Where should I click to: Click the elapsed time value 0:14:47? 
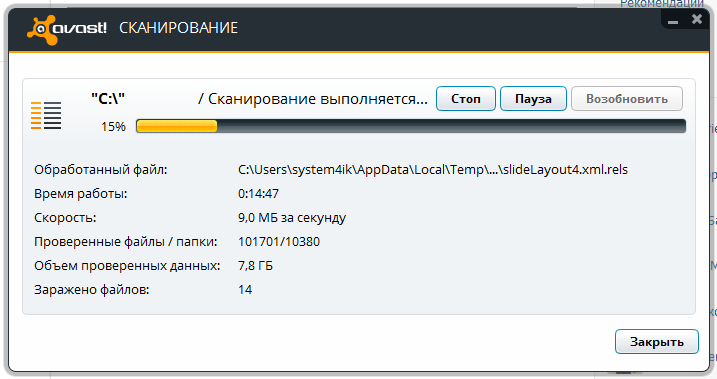258,194
